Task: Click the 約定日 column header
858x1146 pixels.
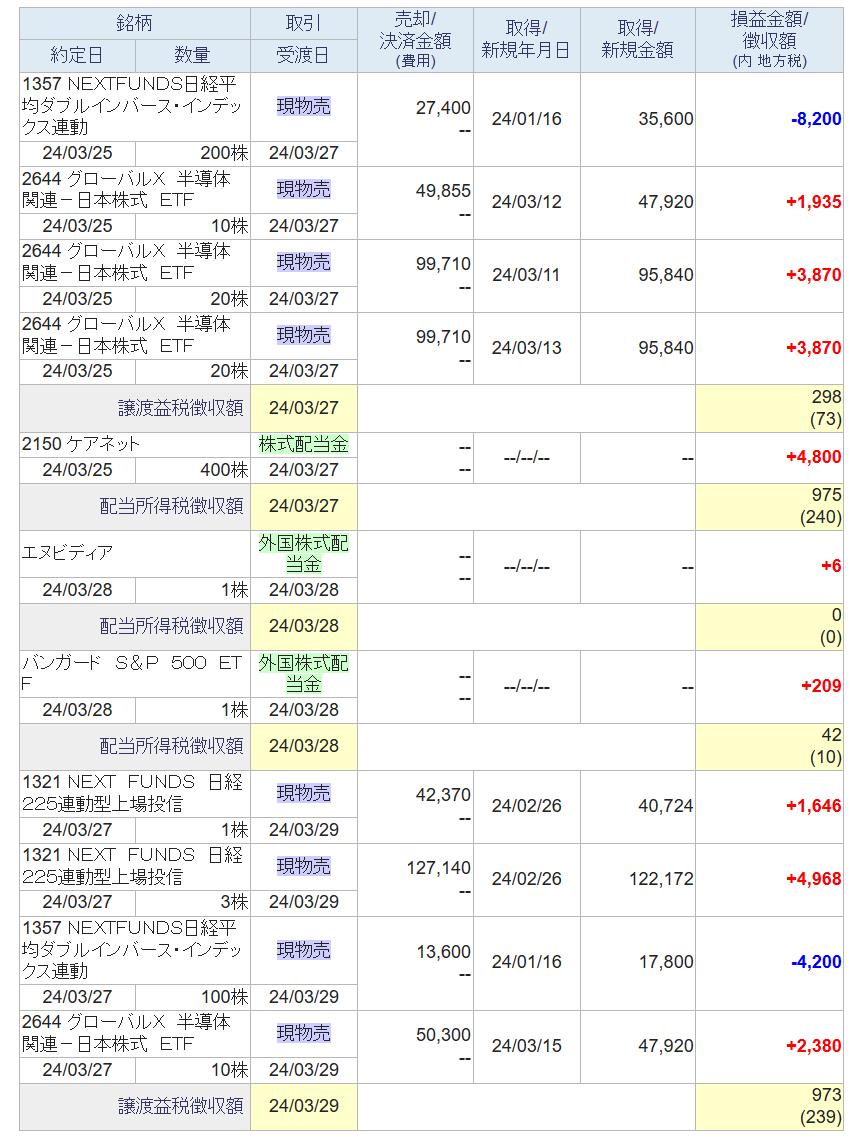Action: pyautogui.click(x=77, y=56)
